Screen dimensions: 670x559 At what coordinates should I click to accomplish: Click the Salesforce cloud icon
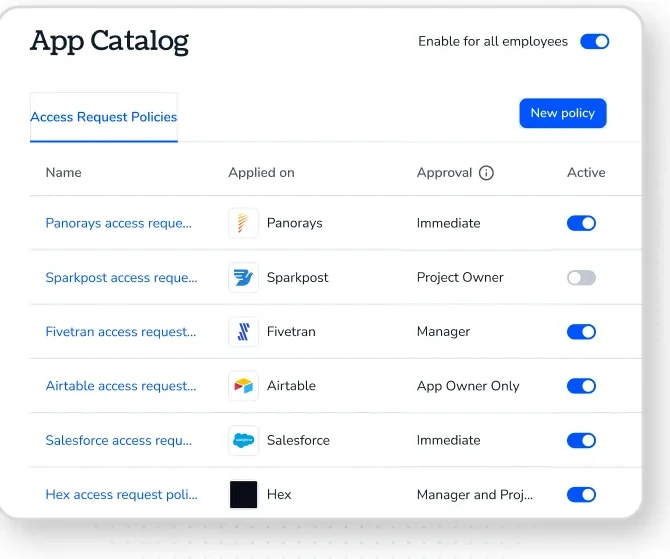click(243, 440)
